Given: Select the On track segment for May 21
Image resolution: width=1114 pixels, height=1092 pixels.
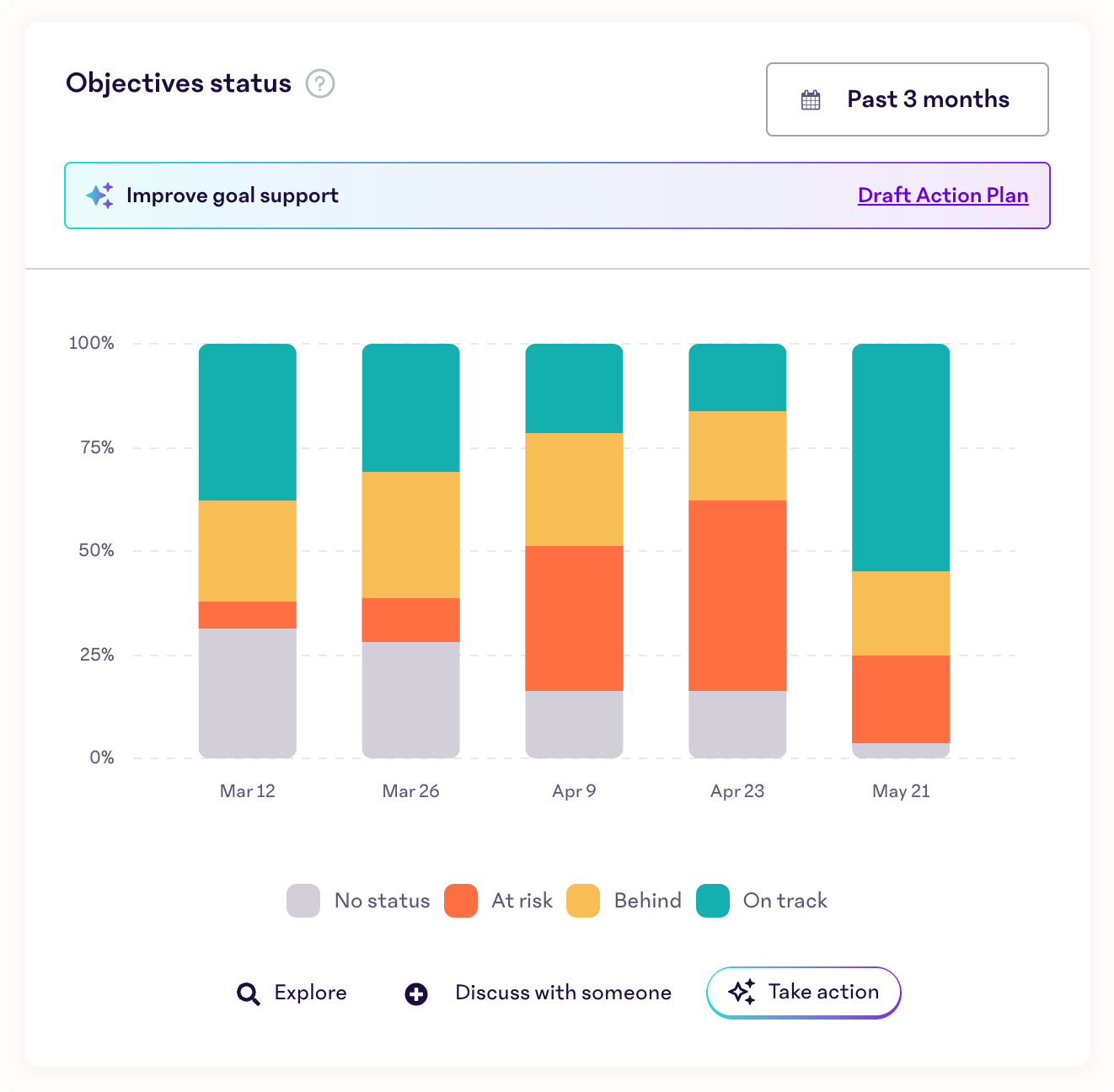Looking at the screenshot, I should tap(901, 458).
